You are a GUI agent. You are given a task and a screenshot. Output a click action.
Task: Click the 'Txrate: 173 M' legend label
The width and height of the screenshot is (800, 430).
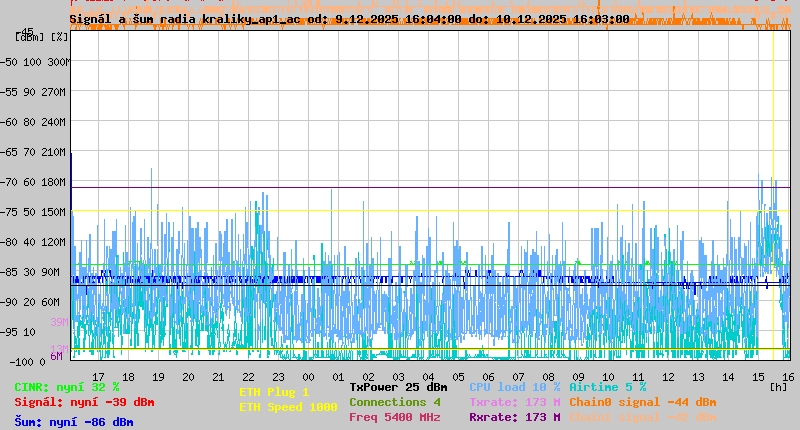pyautogui.click(x=515, y=402)
